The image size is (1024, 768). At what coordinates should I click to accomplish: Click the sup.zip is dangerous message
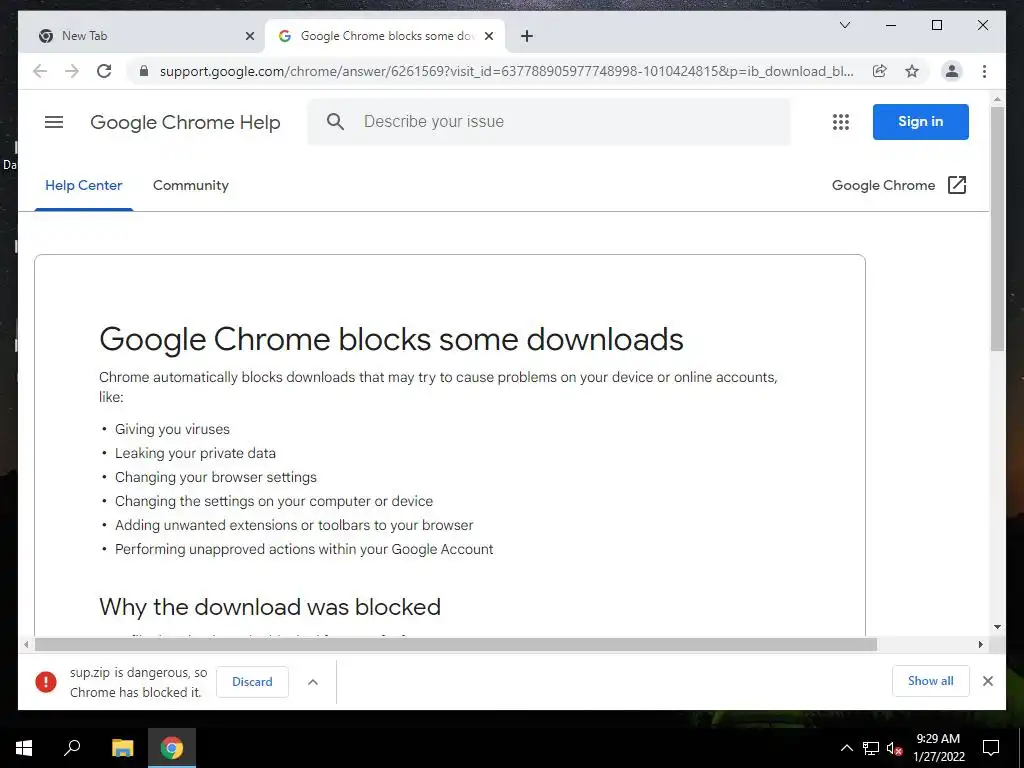click(x=138, y=682)
